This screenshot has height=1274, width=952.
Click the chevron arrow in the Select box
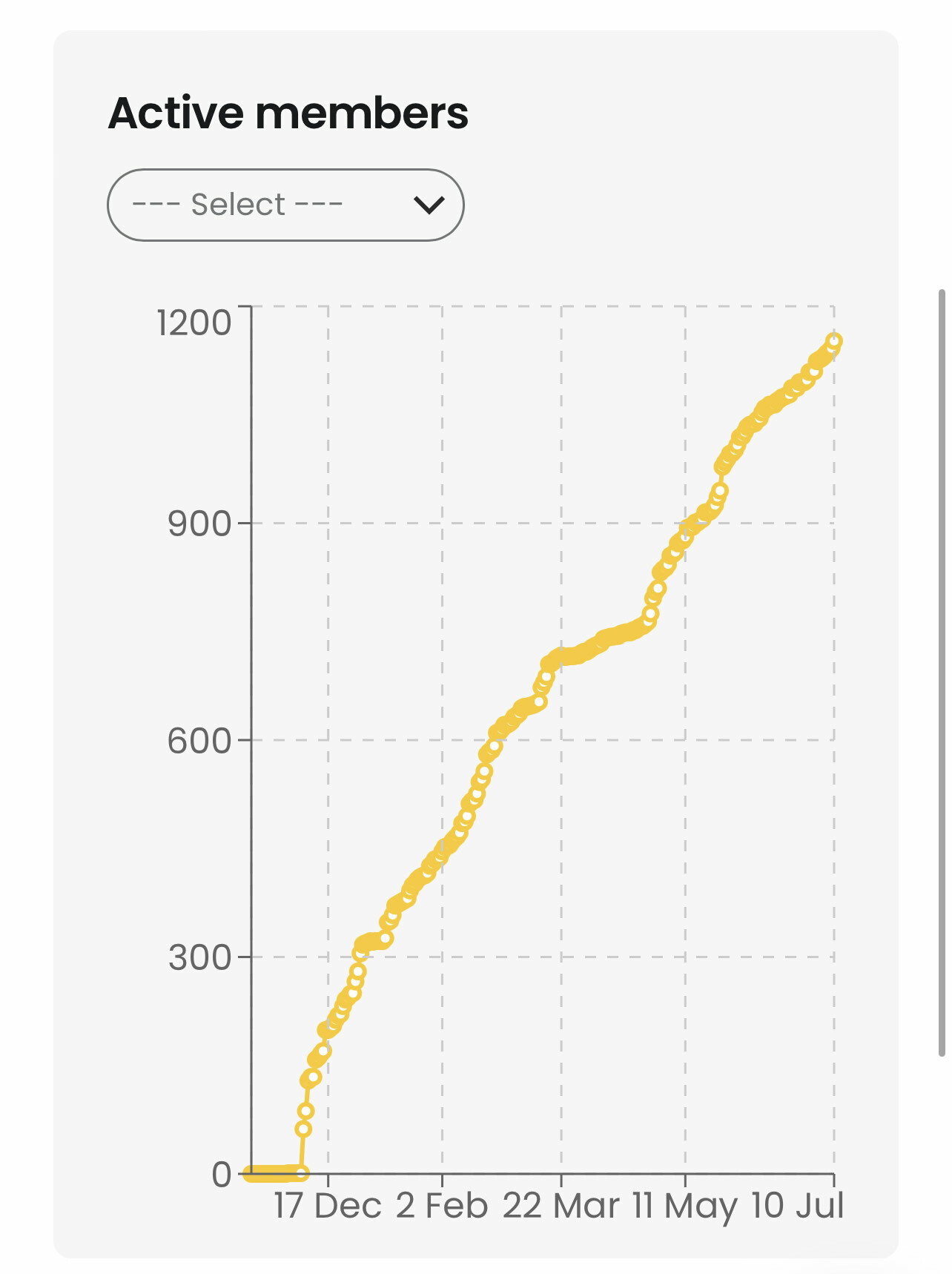click(x=429, y=205)
